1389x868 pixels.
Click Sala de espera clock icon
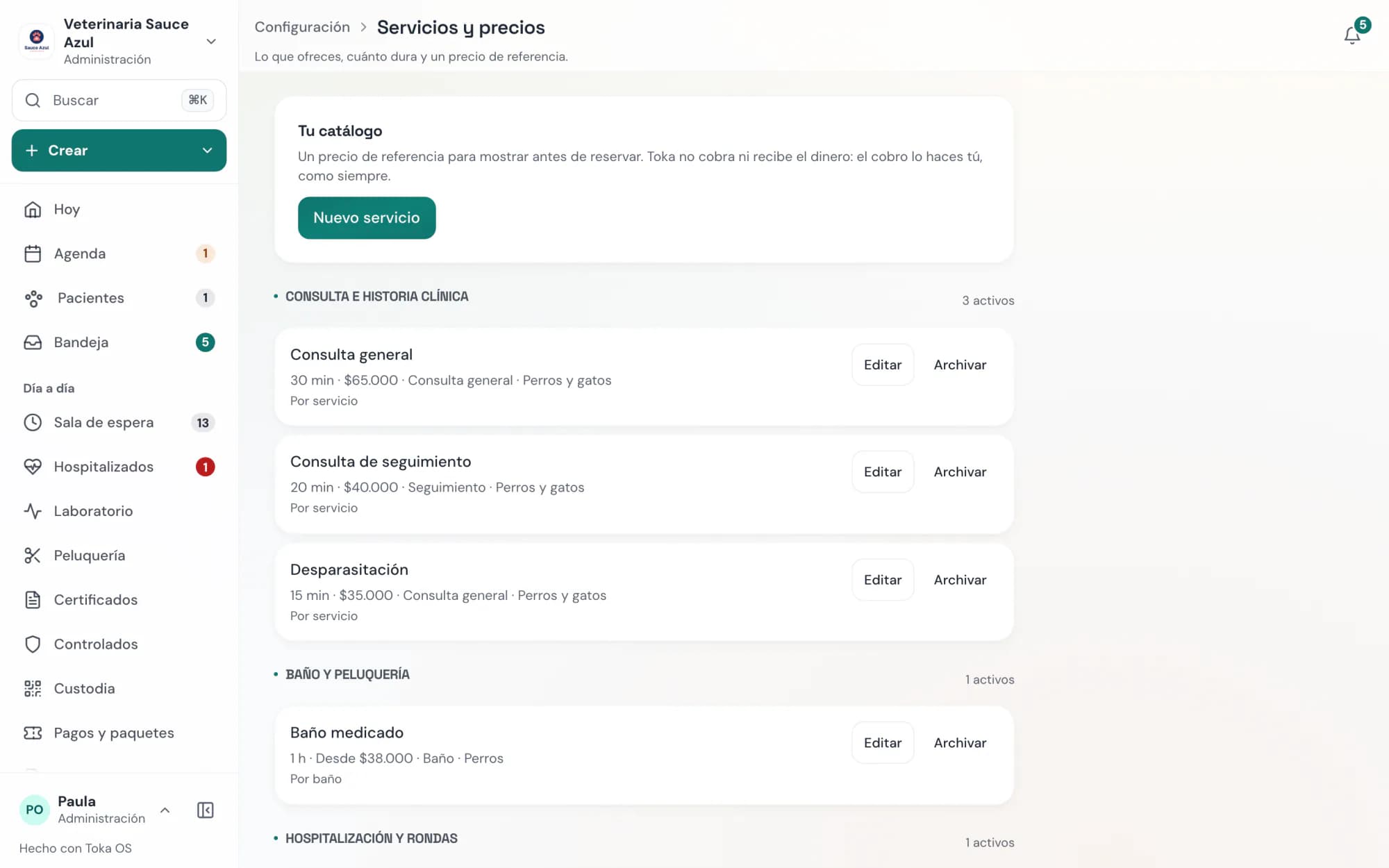click(33, 422)
